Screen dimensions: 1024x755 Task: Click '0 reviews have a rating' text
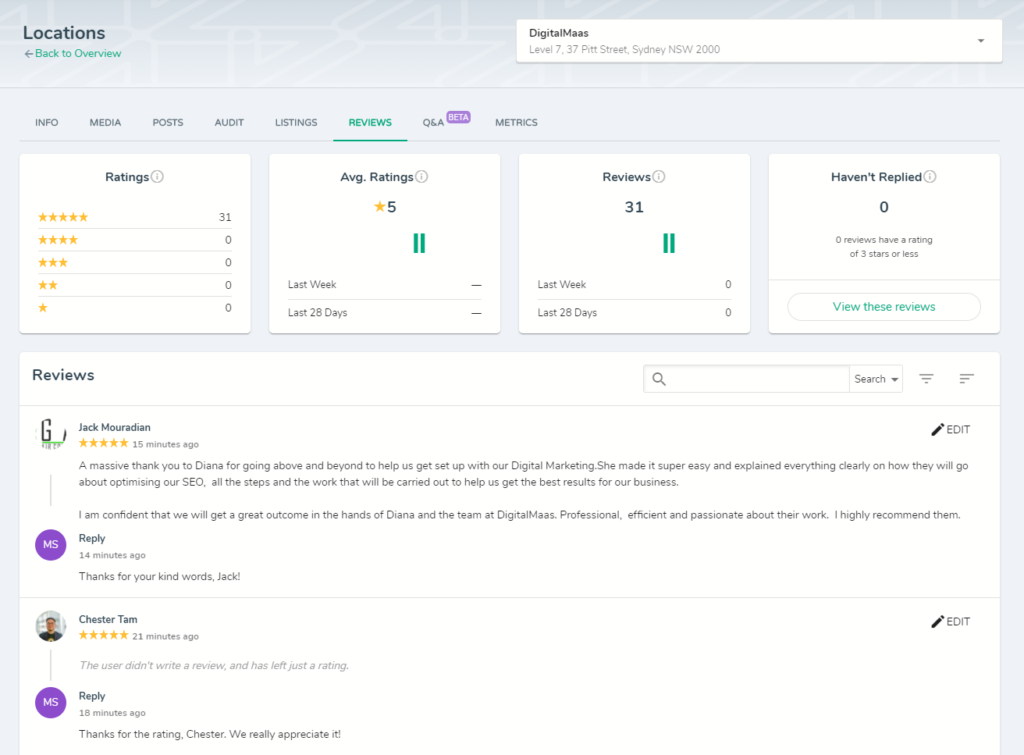point(884,240)
